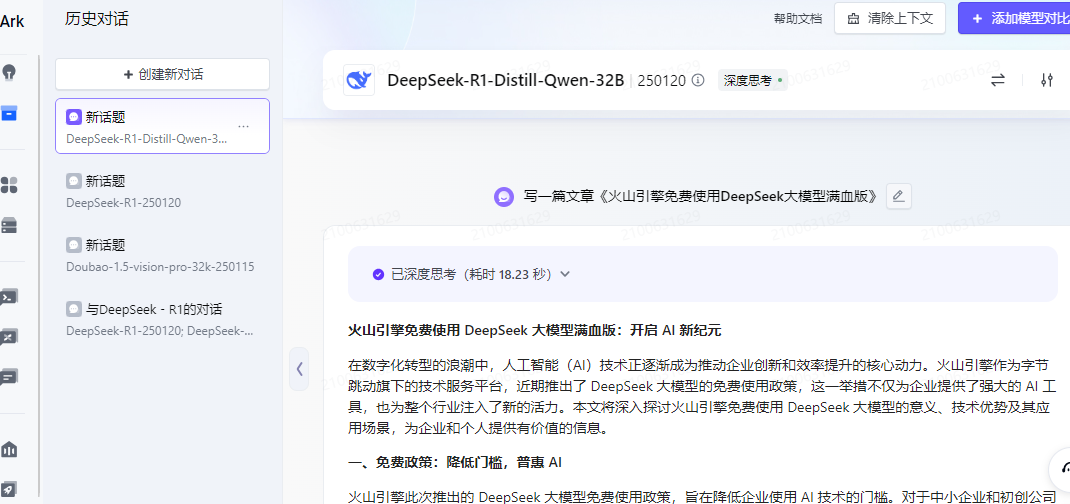Collapse the history sidebar with the chevron handle

[299, 369]
